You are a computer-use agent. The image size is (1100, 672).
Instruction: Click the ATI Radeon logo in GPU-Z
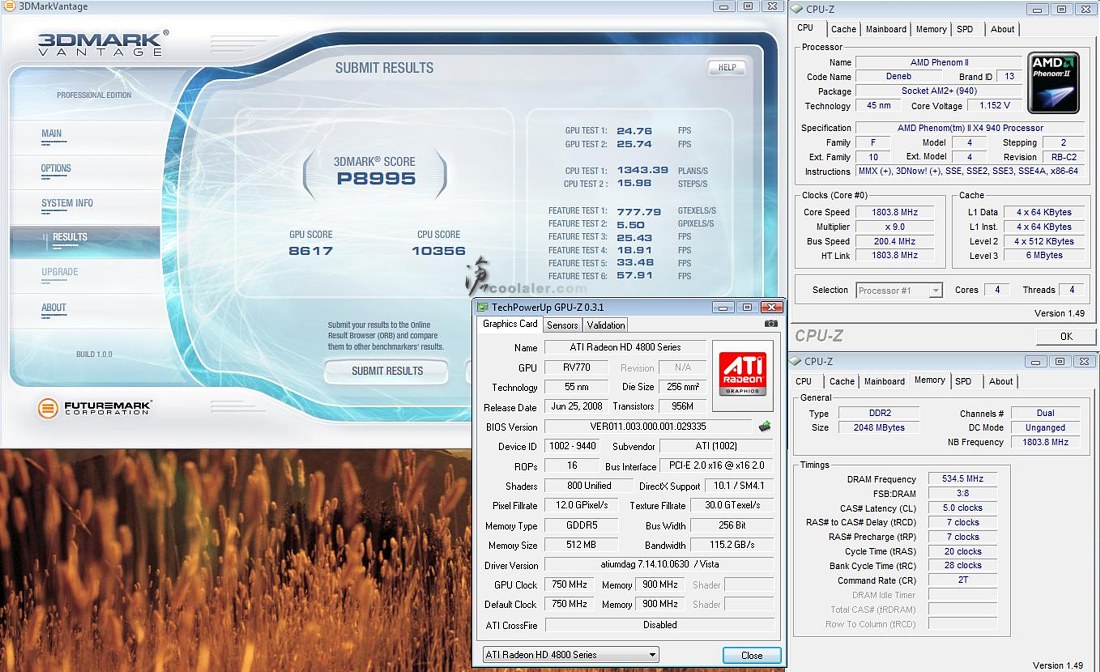point(742,375)
